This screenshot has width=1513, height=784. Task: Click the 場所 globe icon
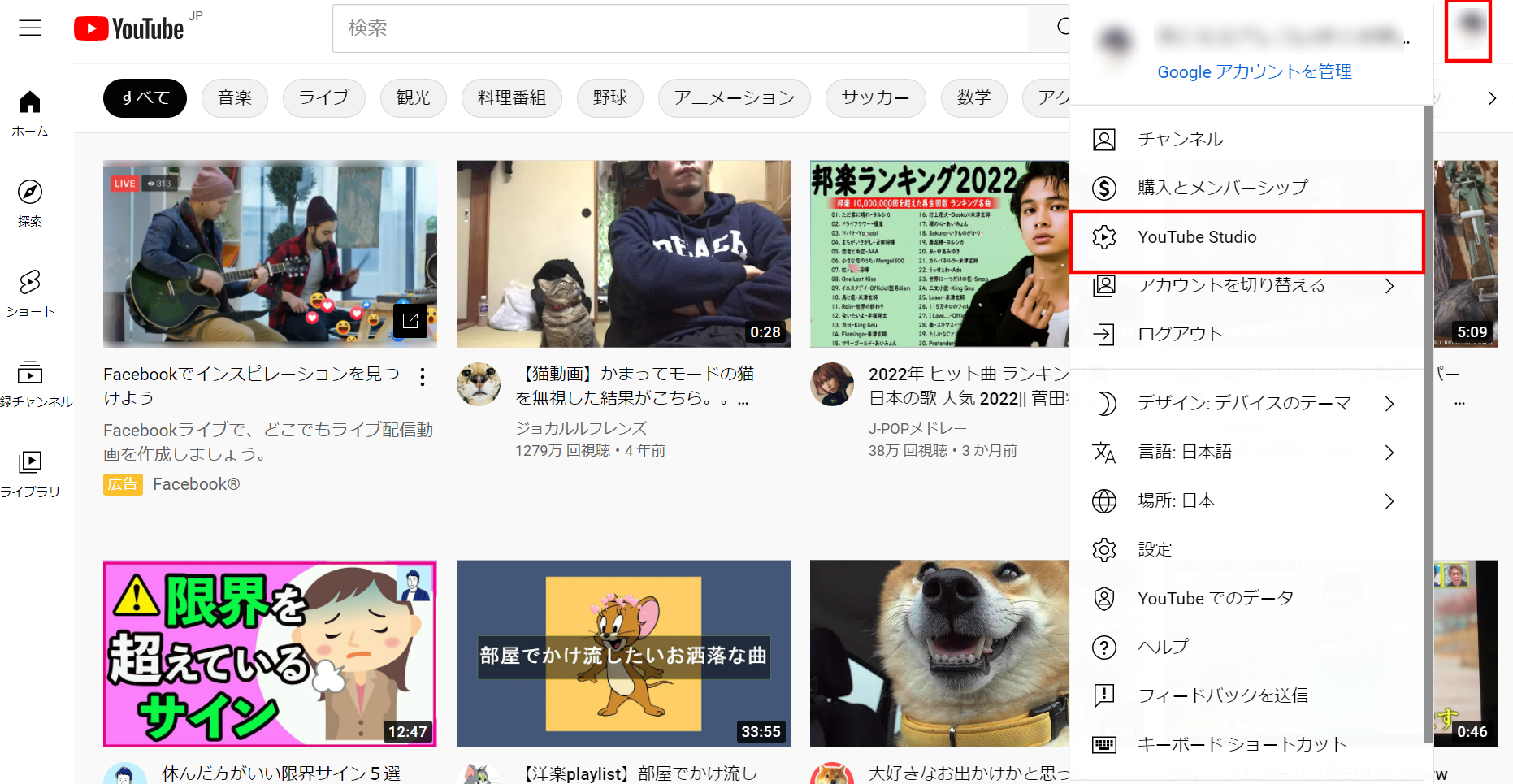click(1104, 501)
